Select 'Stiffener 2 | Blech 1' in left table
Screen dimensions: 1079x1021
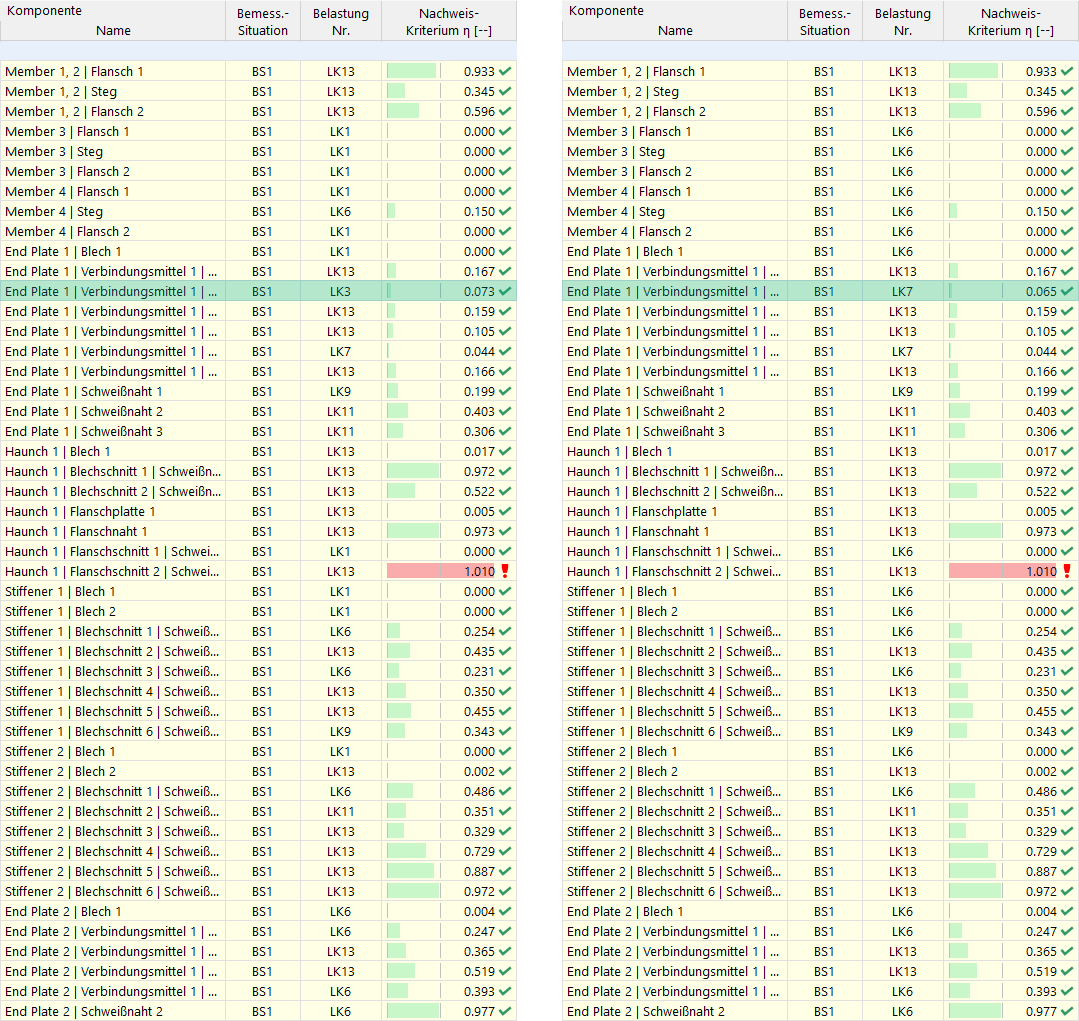point(61,751)
